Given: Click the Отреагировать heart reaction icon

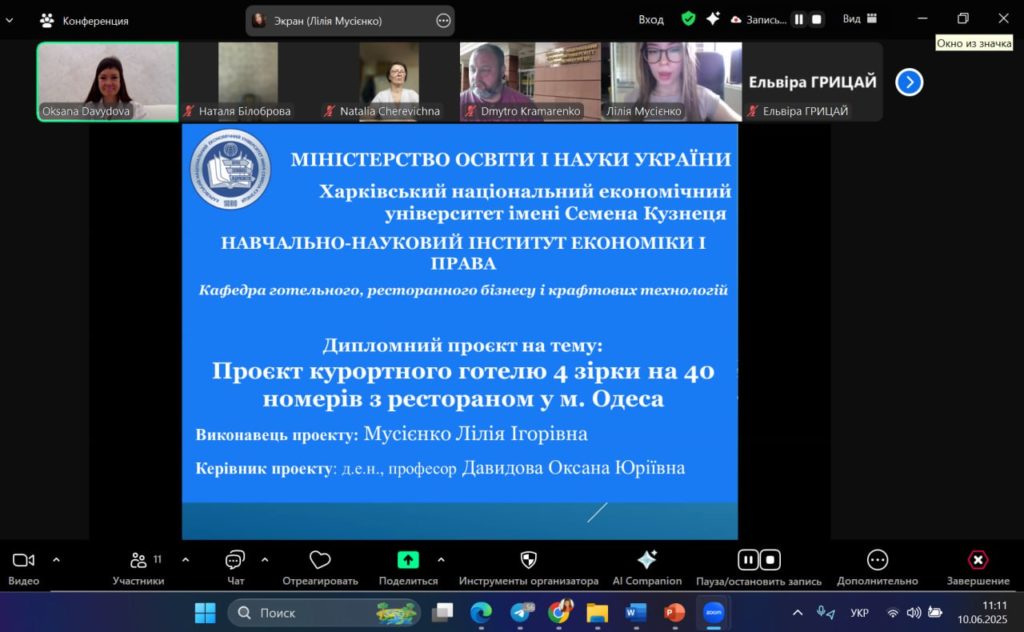Looking at the screenshot, I should (320, 561).
